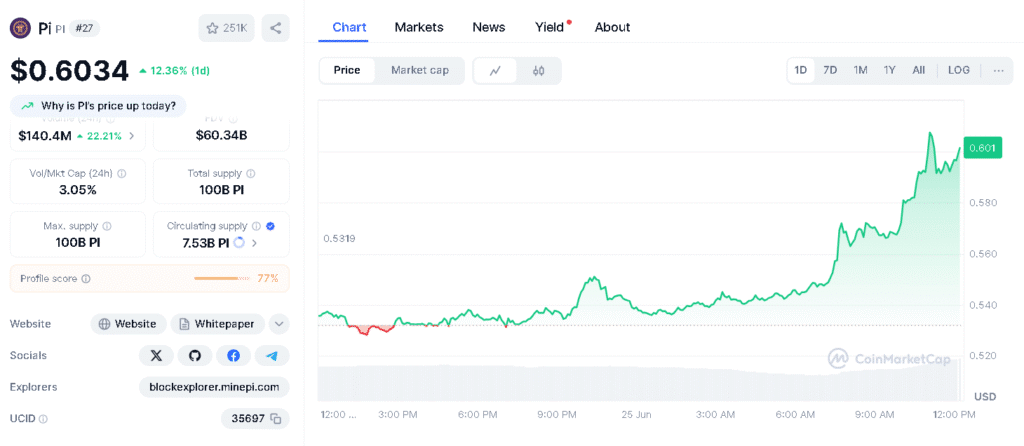Open the Yield tab
1024x446 pixels.
point(549,27)
